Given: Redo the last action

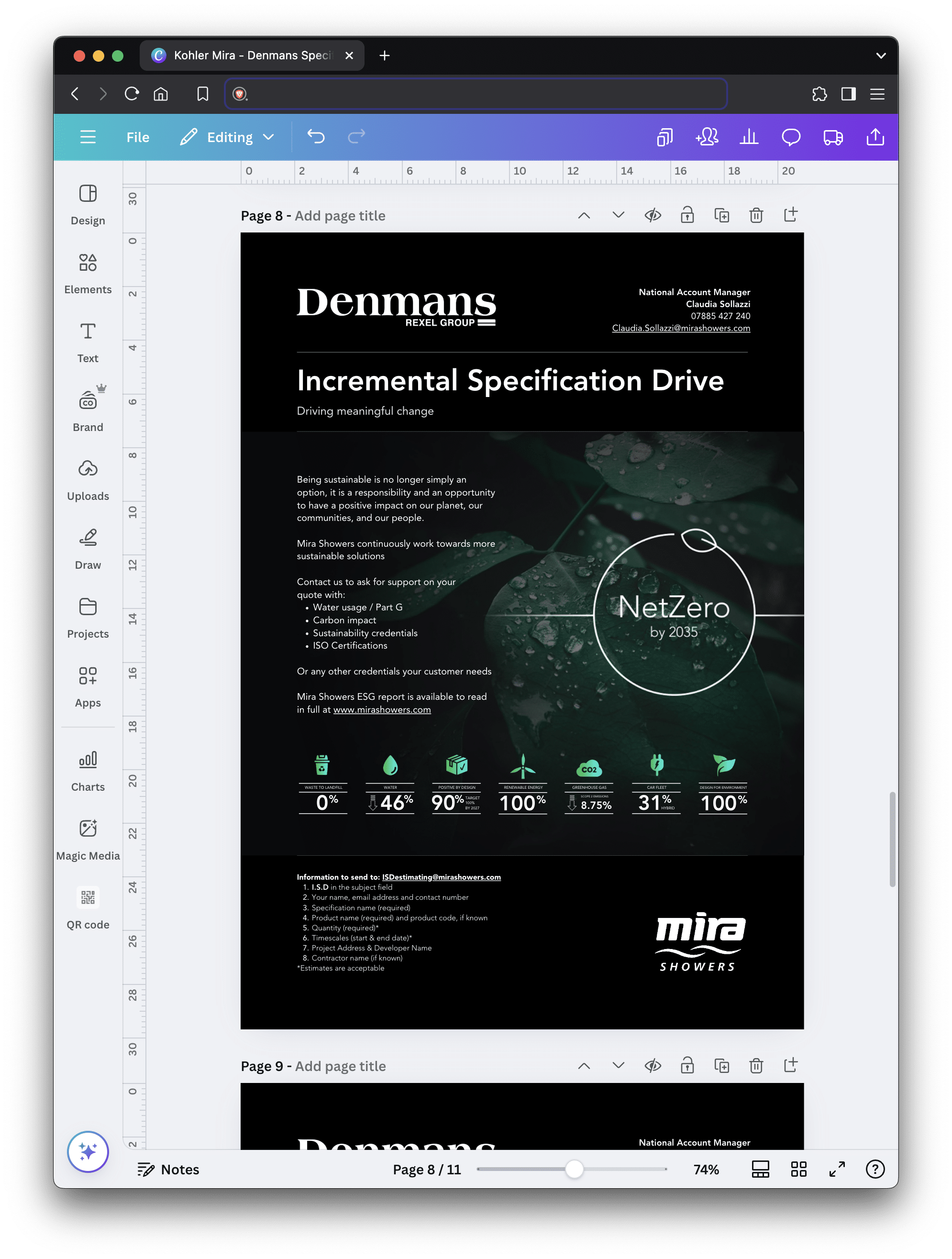Looking at the screenshot, I should click(356, 137).
